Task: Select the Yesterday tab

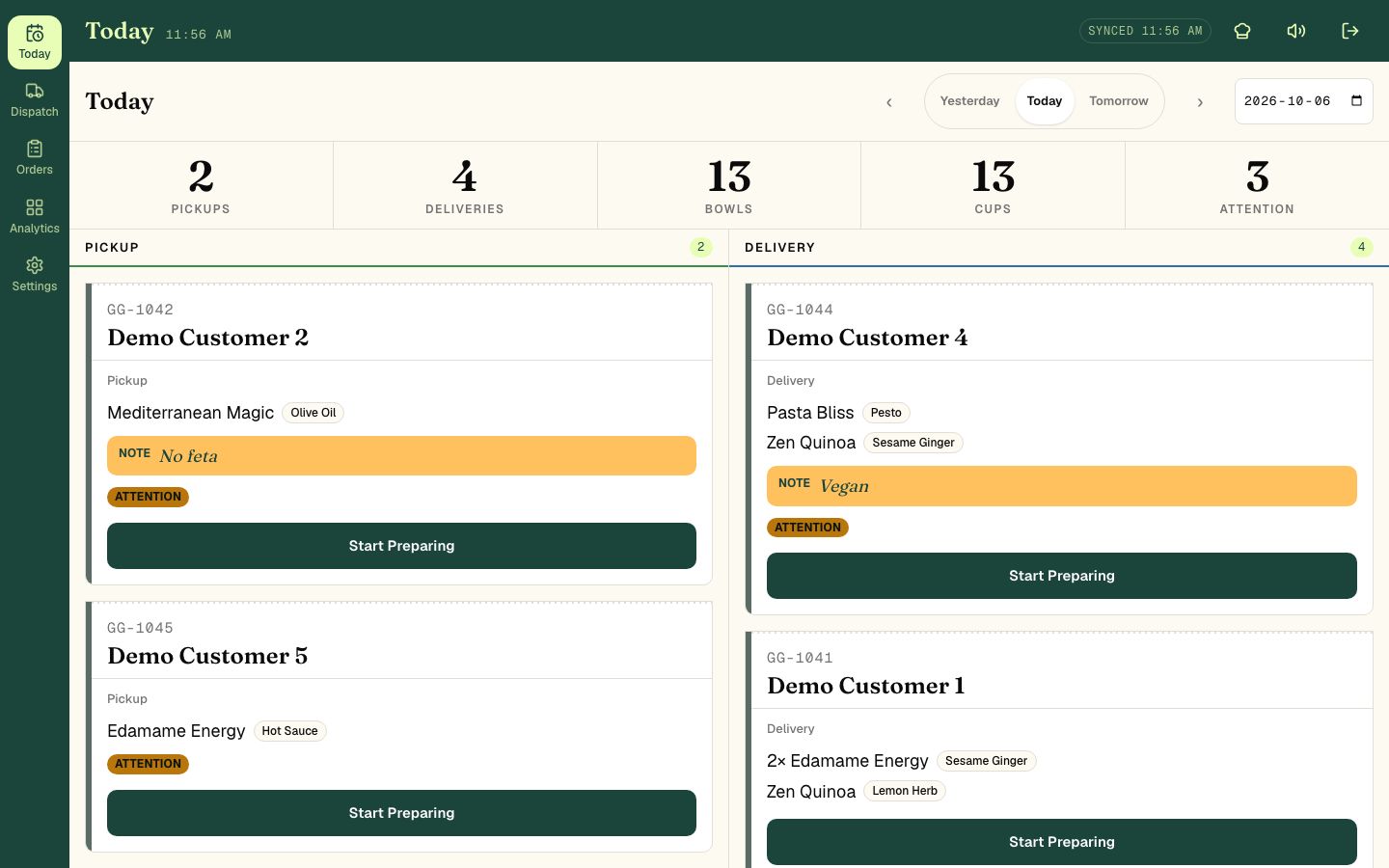Action: point(969,101)
